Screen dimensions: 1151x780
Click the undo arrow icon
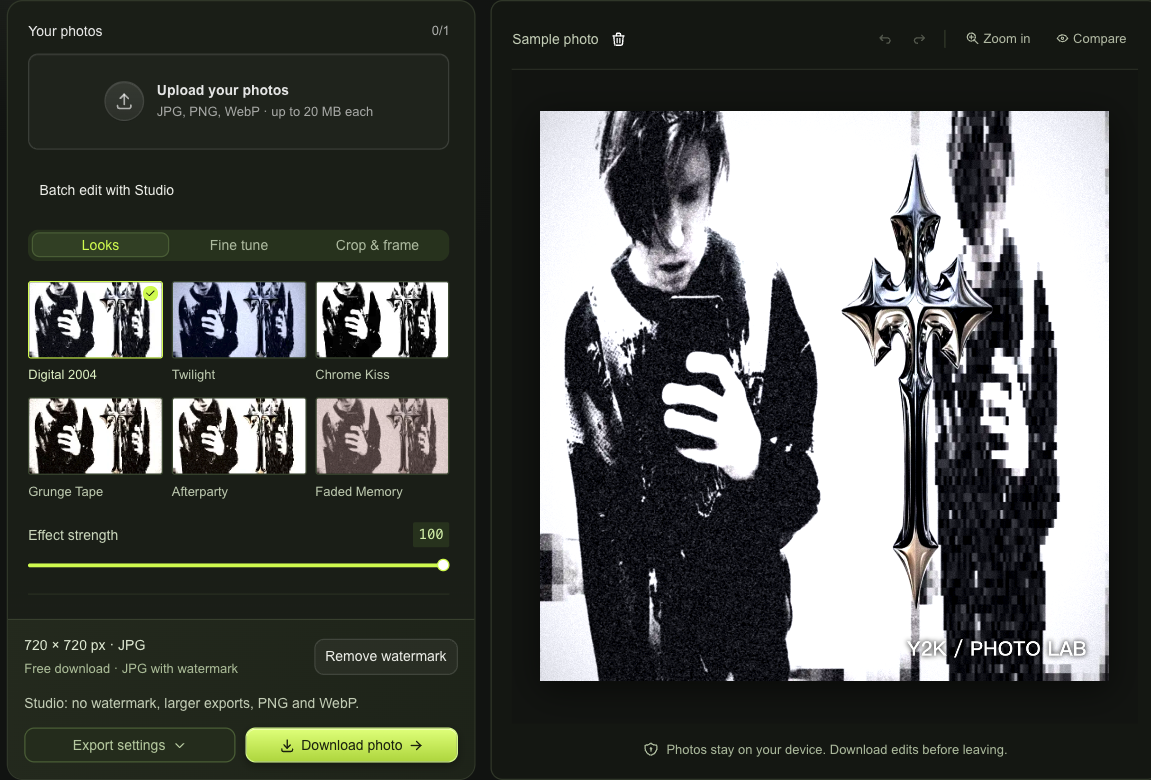(x=885, y=39)
